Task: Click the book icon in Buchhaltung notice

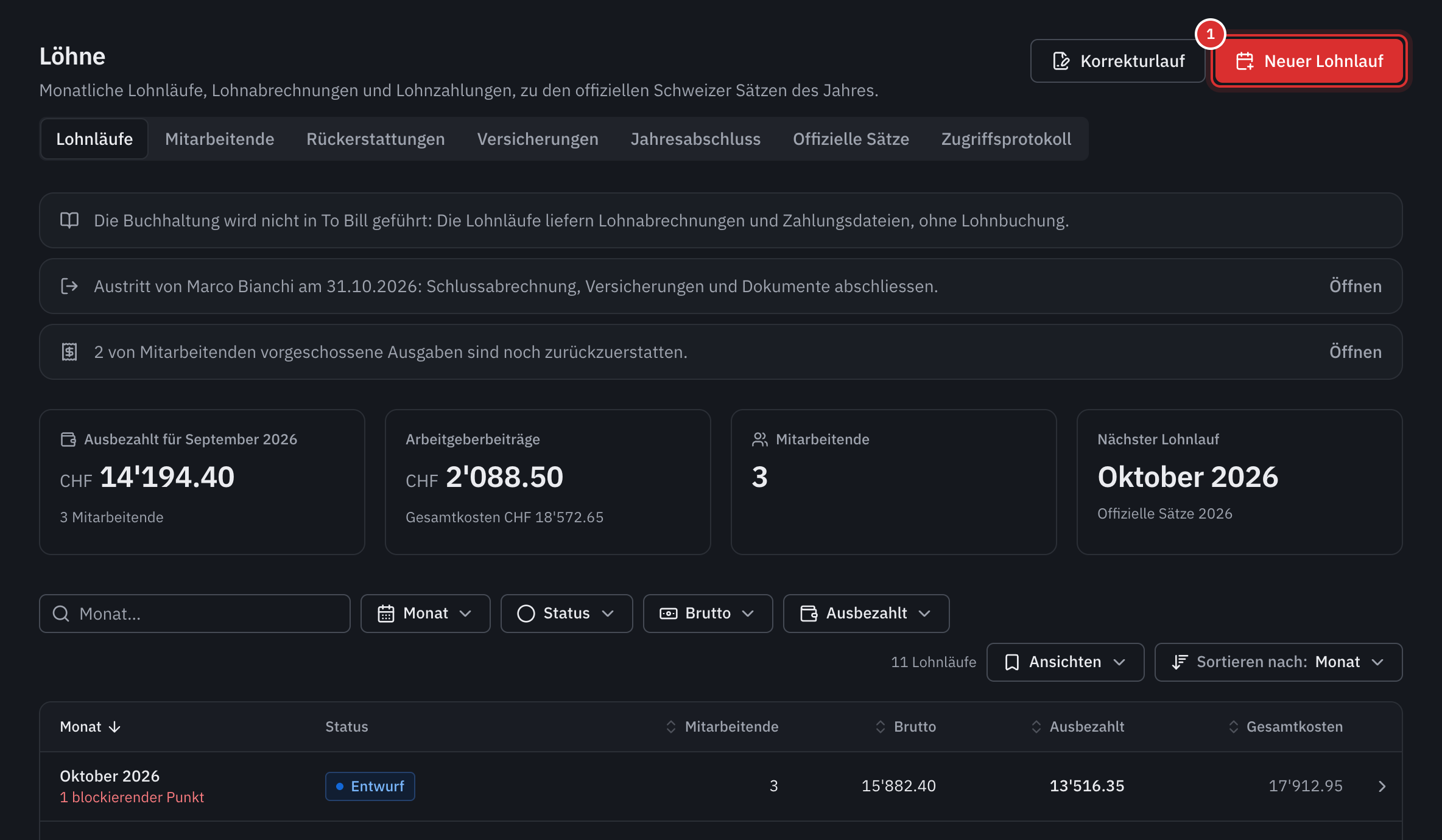Action: pyautogui.click(x=69, y=220)
